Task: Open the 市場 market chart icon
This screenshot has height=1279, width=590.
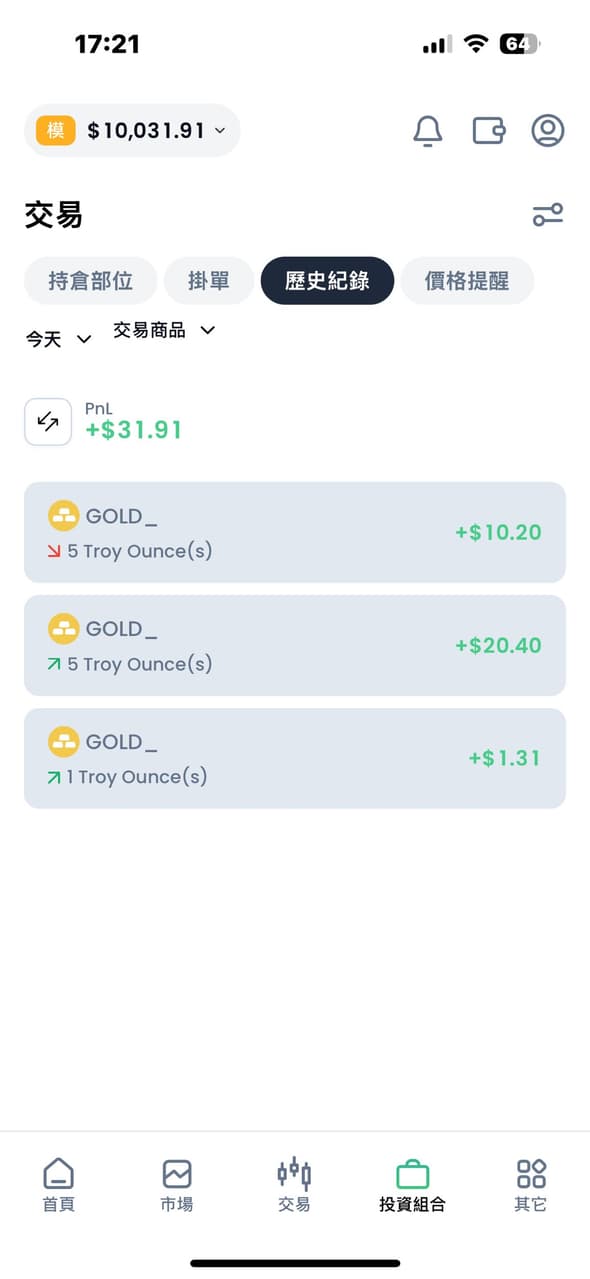Action: coord(177,1173)
